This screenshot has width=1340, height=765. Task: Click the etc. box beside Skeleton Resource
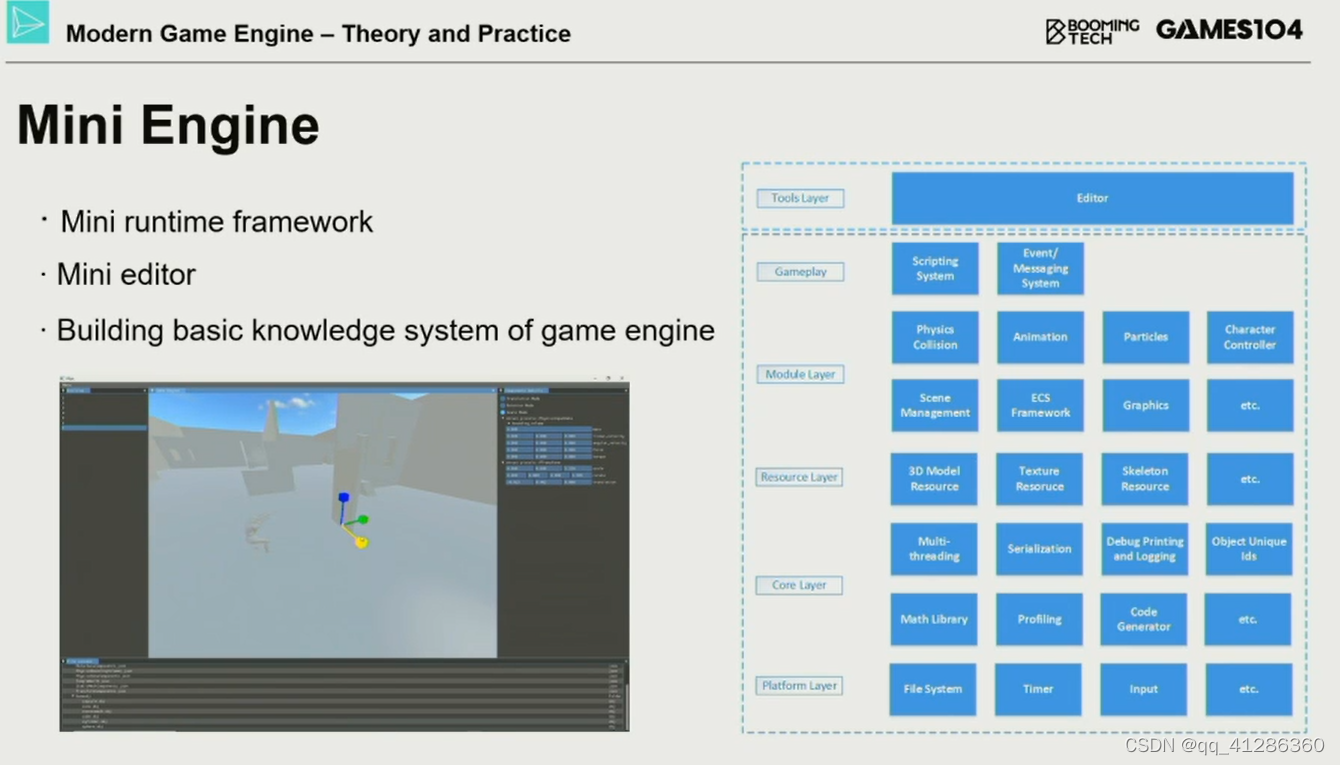[x=1249, y=478]
